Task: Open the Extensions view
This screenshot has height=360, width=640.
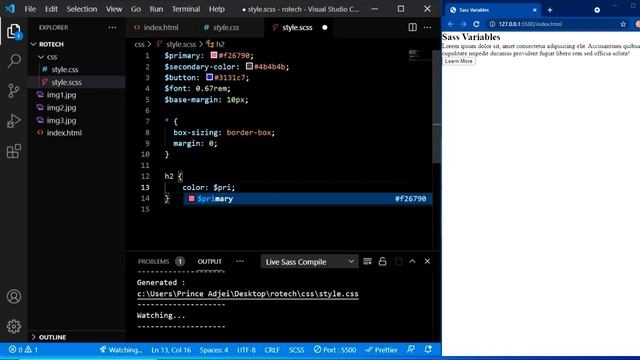Action: click(x=13, y=151)
